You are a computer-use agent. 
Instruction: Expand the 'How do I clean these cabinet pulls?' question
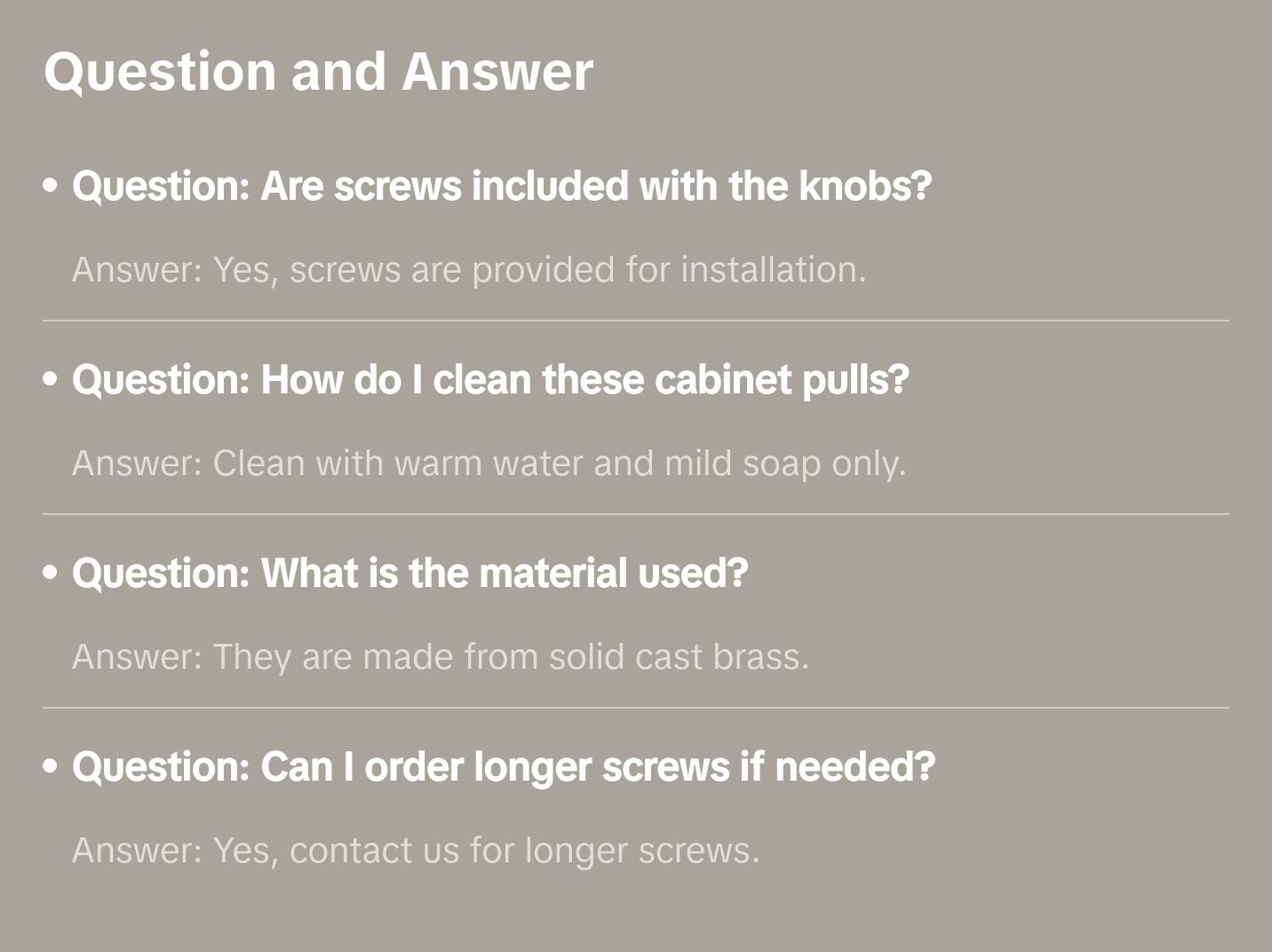click(490, 379)
